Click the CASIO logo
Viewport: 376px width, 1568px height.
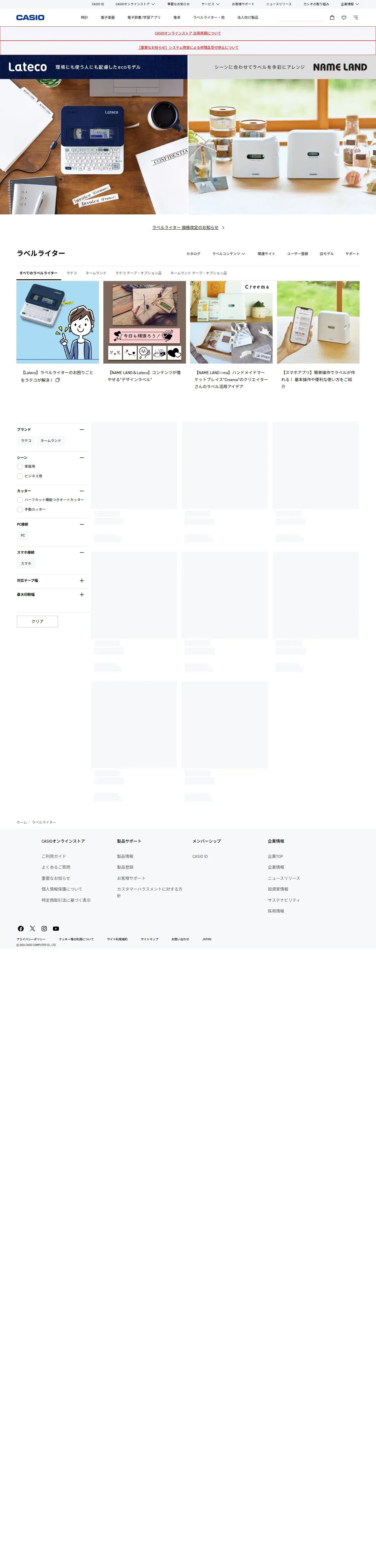point(30,18)
